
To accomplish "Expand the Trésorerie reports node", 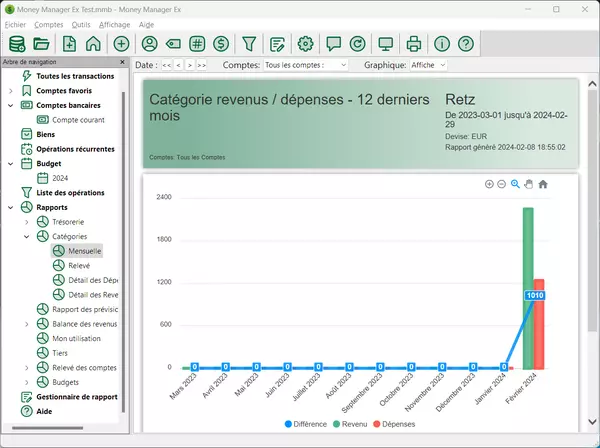I will [x=27, y=221].
